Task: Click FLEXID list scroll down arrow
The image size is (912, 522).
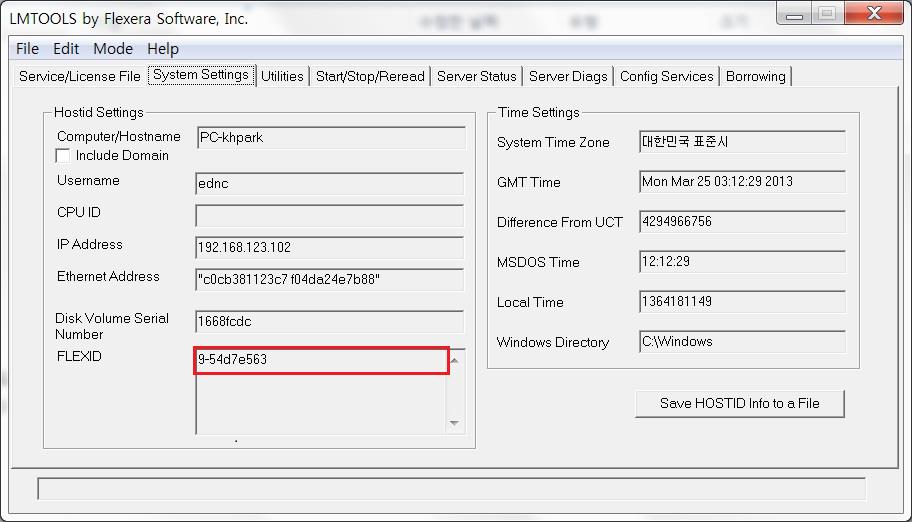Action: 455,423
